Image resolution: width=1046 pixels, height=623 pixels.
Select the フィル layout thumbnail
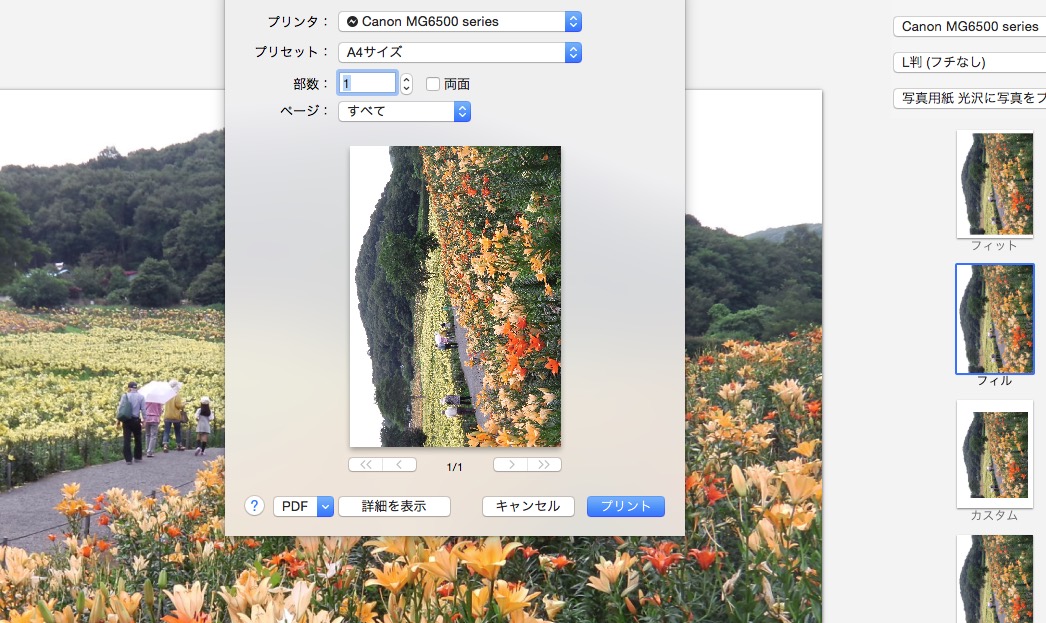[x=994, y=318]
